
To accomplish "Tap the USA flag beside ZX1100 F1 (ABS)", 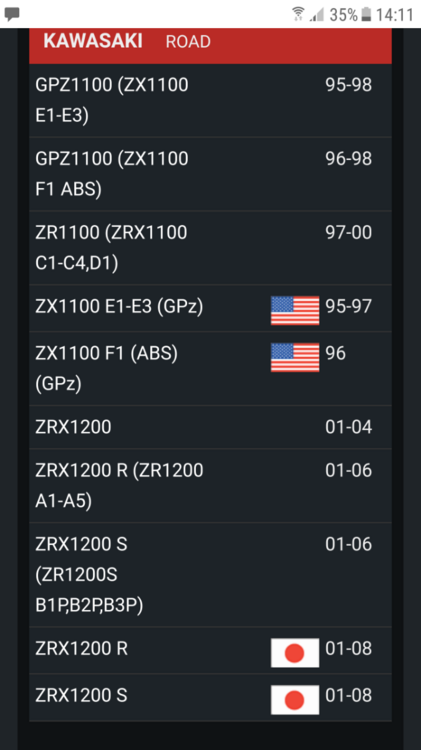I will [295, 357].
